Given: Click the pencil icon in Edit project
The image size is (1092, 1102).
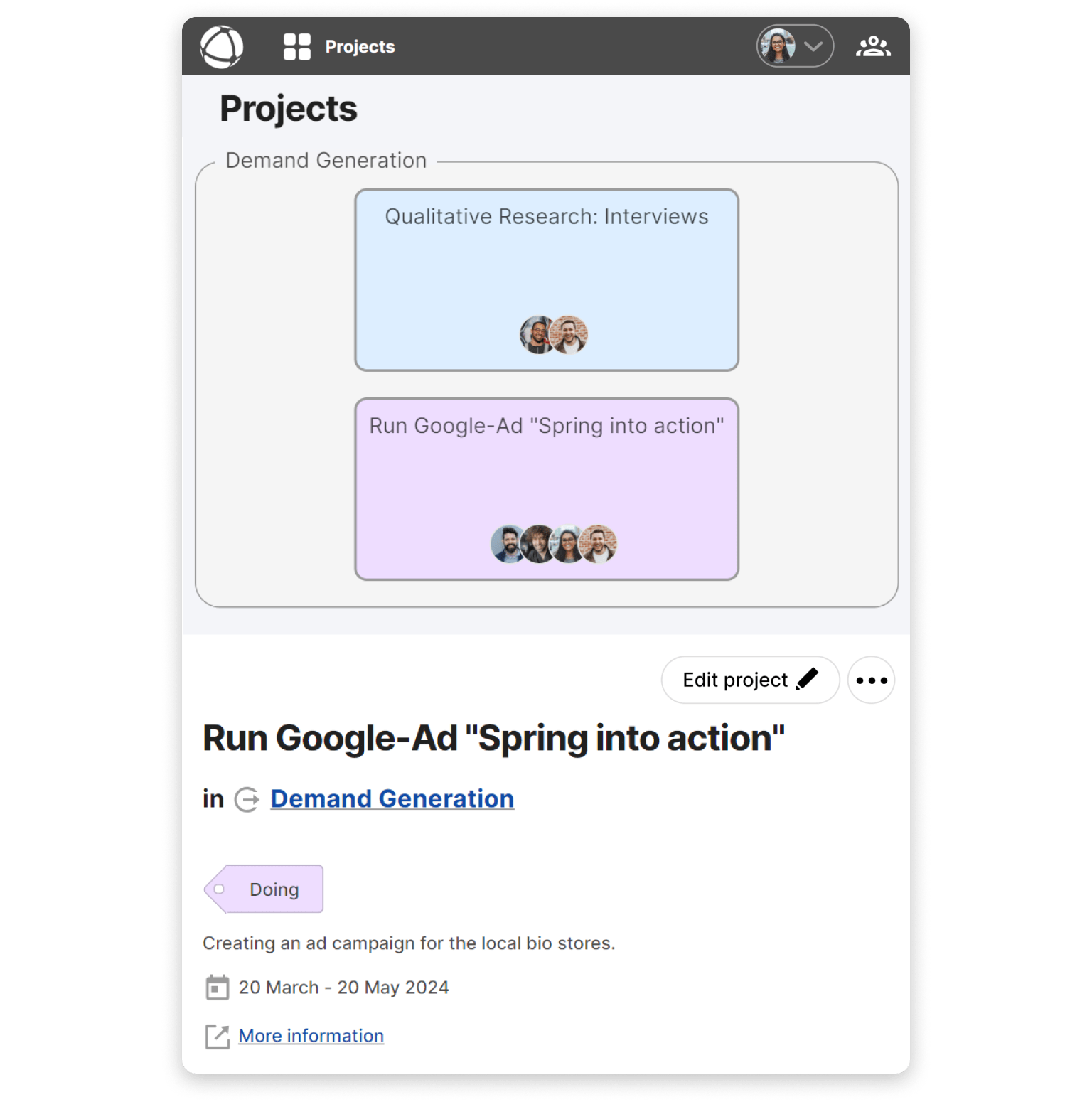Looking at the screenshot, I should tap(807, 679).
